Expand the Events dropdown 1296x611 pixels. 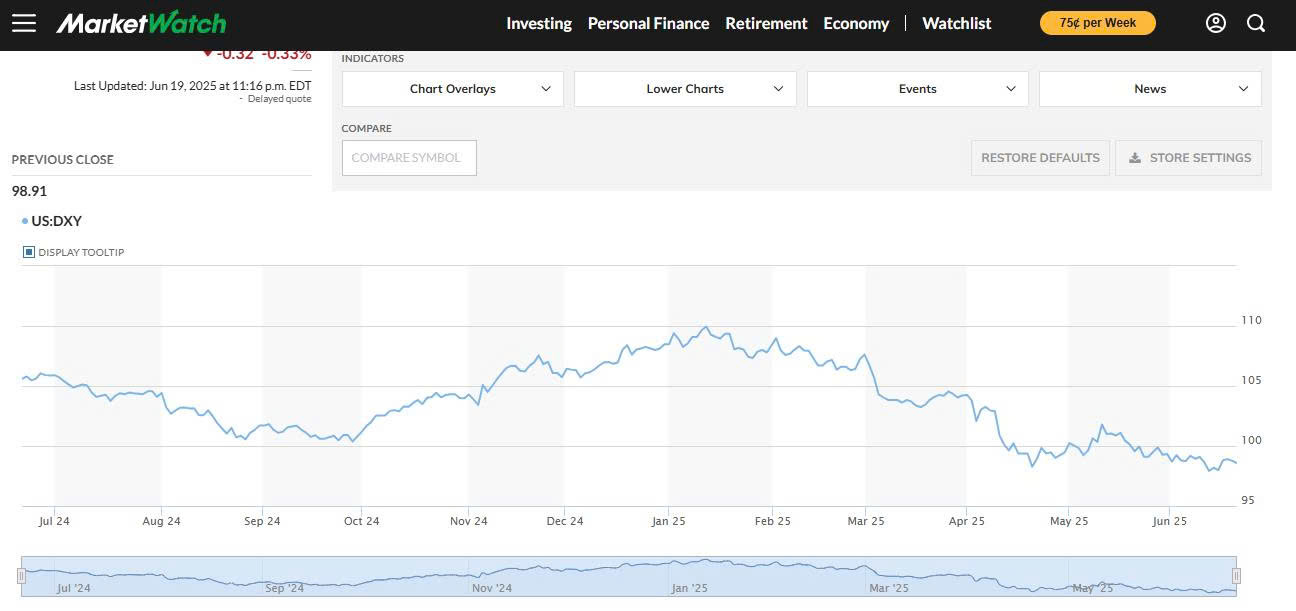(917, 89)
